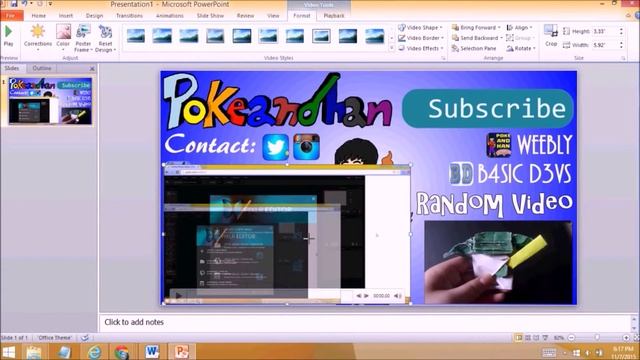The height and width of the screenshot is (360, 640).
Task: Open the Video Shape dropdown
Action: pyautogui.click(x=420, y=27)
